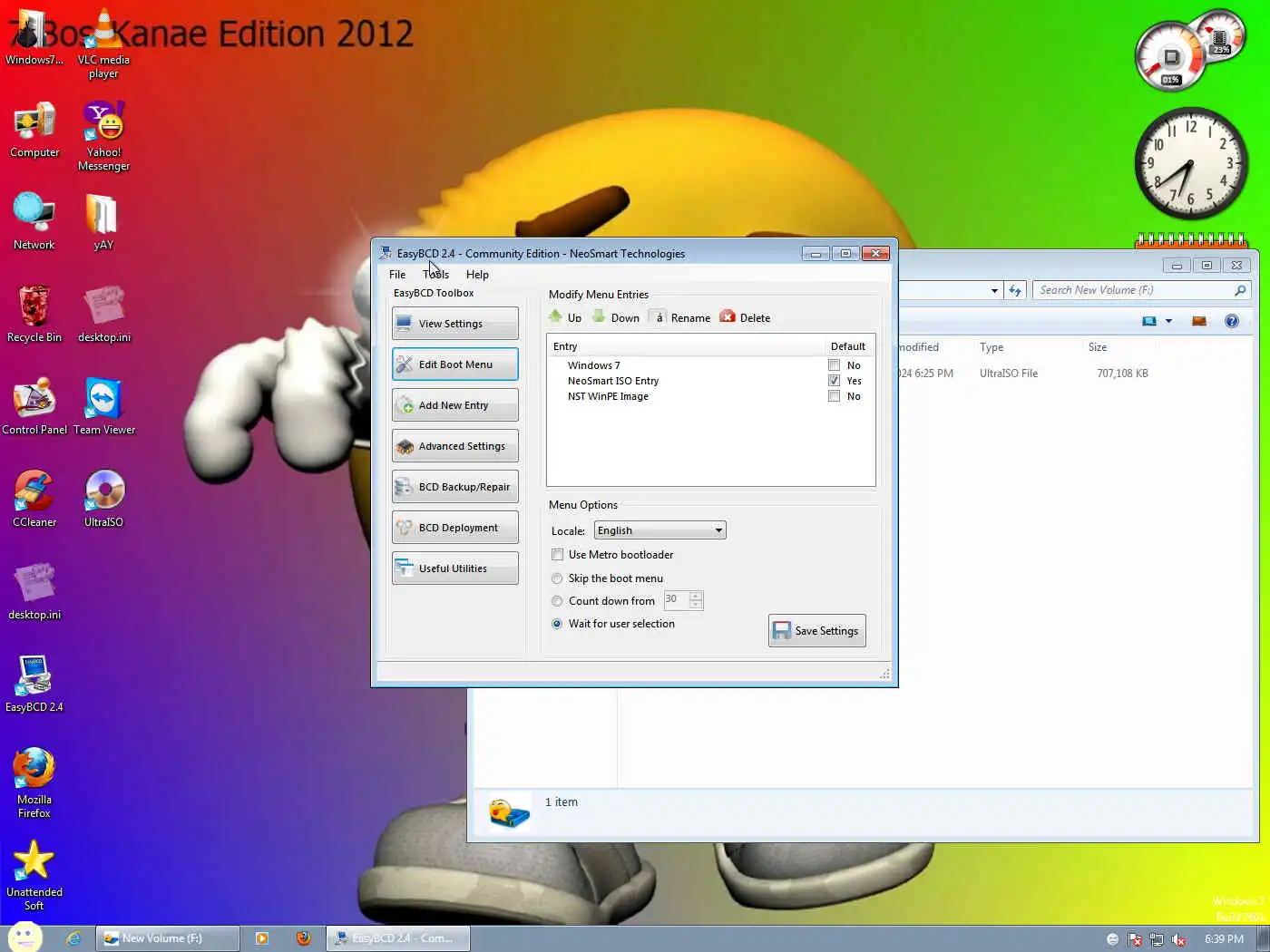Toggle default checkbox for NeoSmart ISO Entry
The image size is (1270, 952).
tap(834, 381)
